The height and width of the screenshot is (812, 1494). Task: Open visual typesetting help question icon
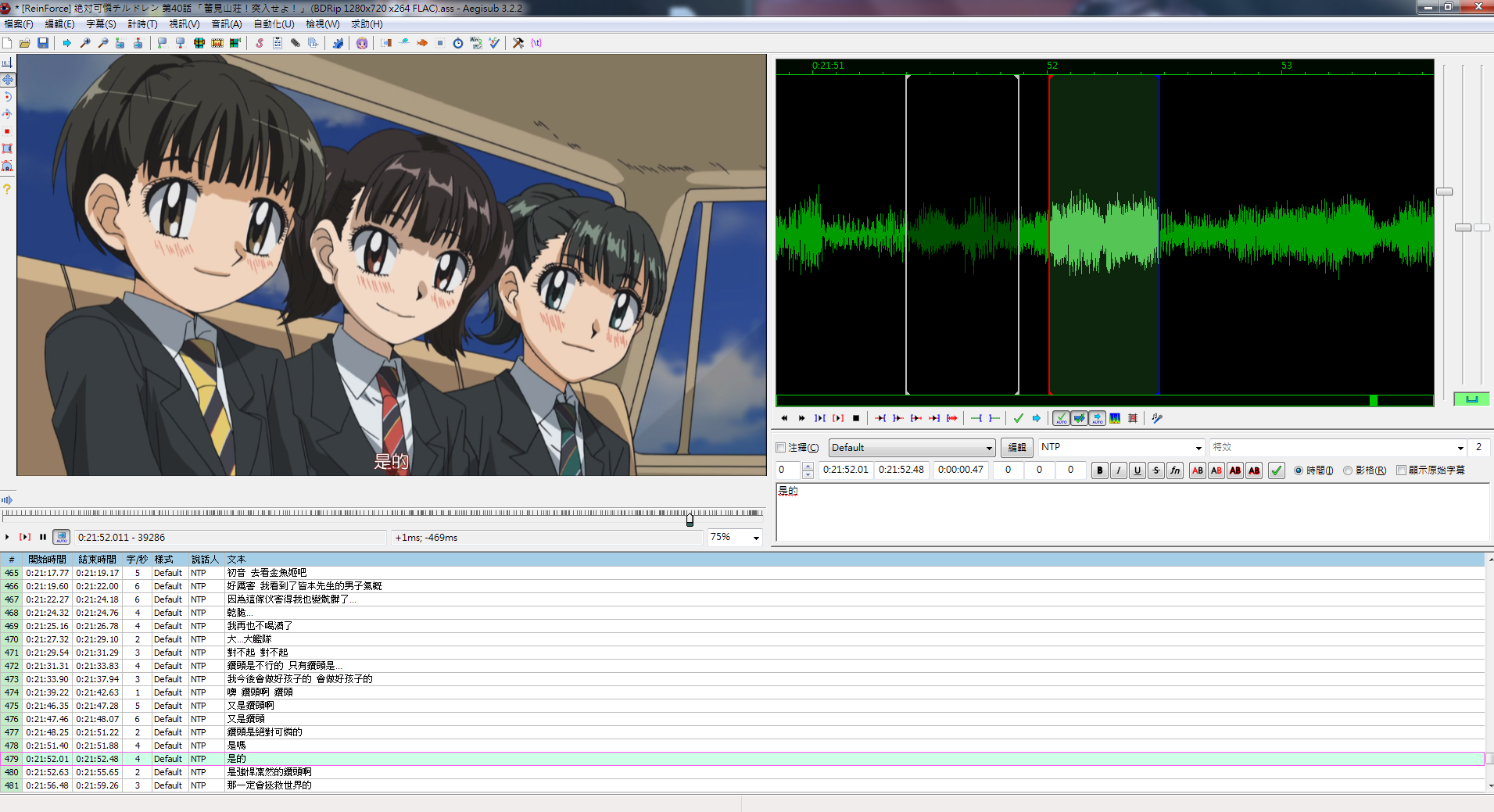coord(7,189)
